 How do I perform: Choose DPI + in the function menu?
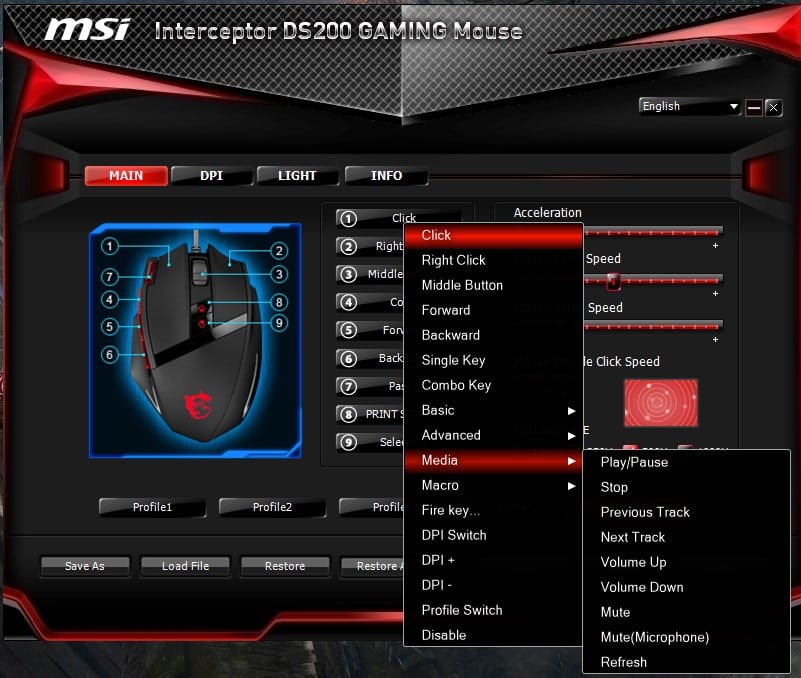pyautogui.click(x=493, y=560)
